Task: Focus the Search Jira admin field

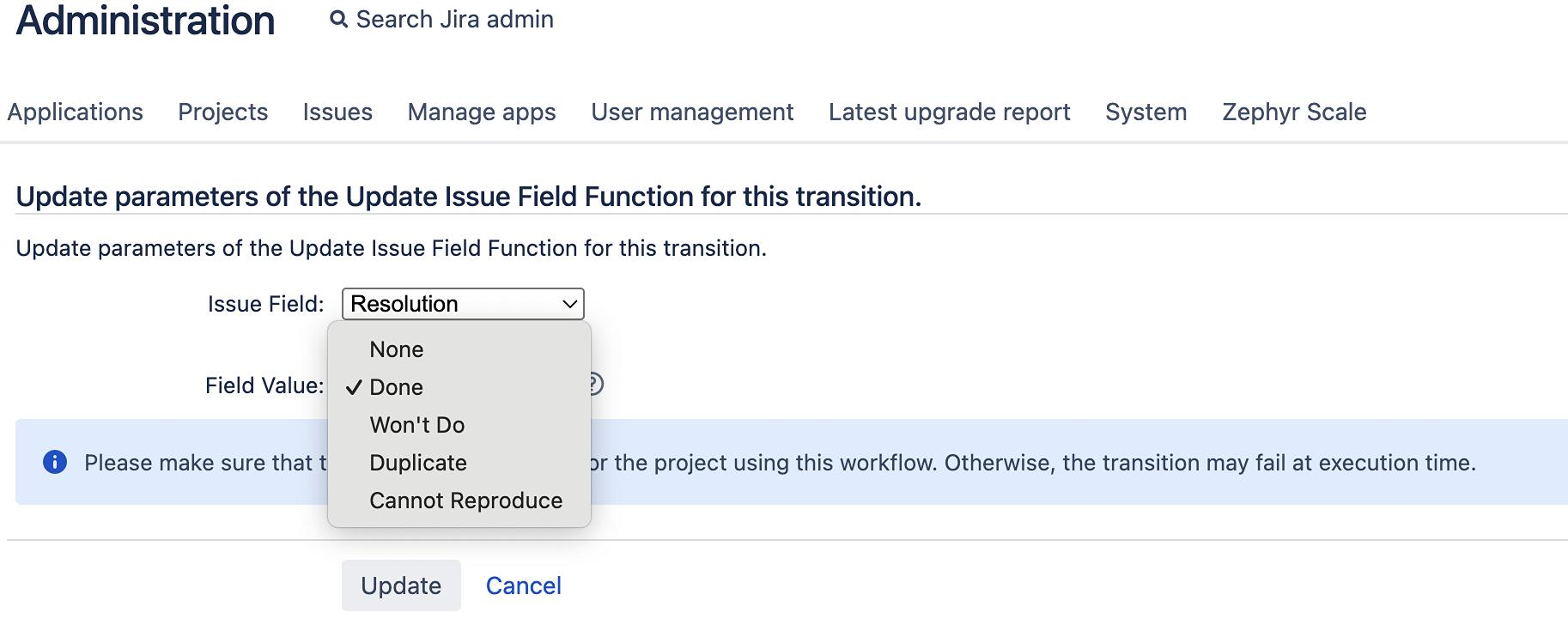Action: [x=454, y=19]
